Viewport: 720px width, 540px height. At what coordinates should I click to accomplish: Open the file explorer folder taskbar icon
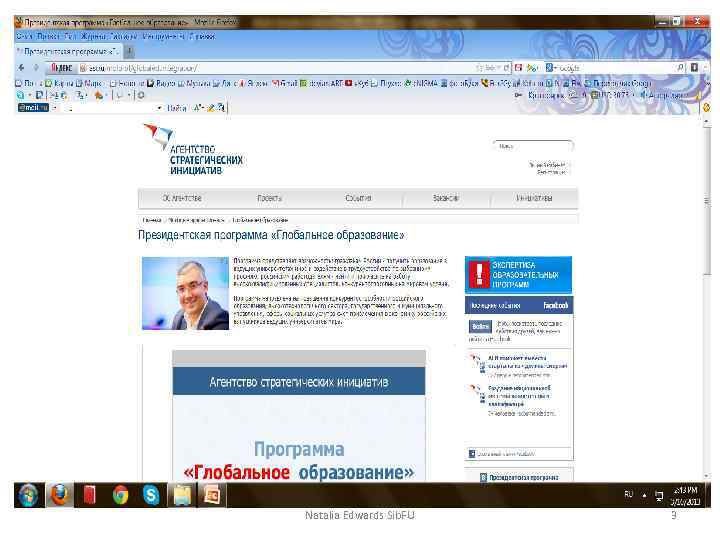coord(182,495)
